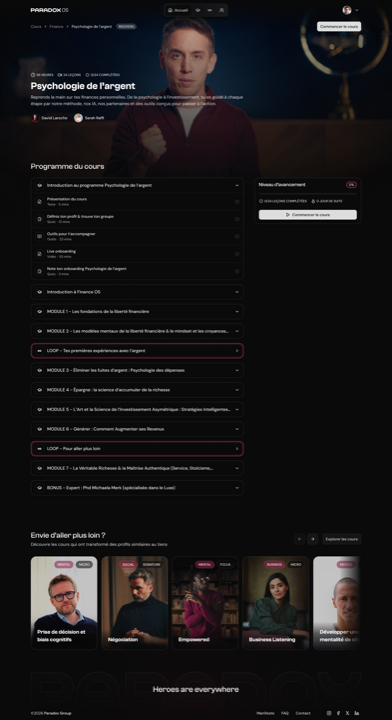
Task: Expand 'MODULE 4 - Épargne' section
Action: coord(137,390)
